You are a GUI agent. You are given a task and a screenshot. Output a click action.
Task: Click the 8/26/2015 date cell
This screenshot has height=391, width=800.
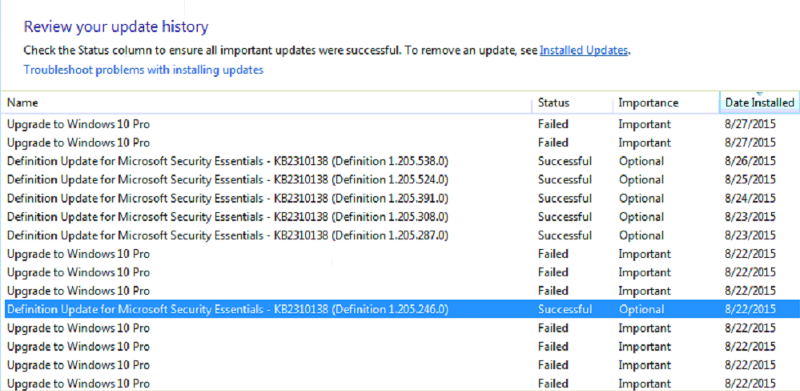click(750, 161)
